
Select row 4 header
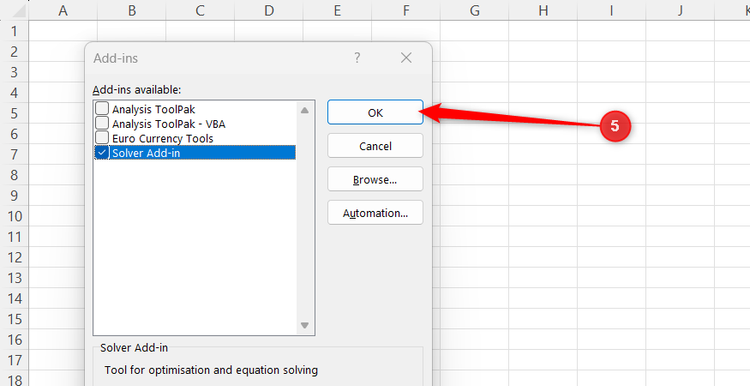click(x=14, y=93)
